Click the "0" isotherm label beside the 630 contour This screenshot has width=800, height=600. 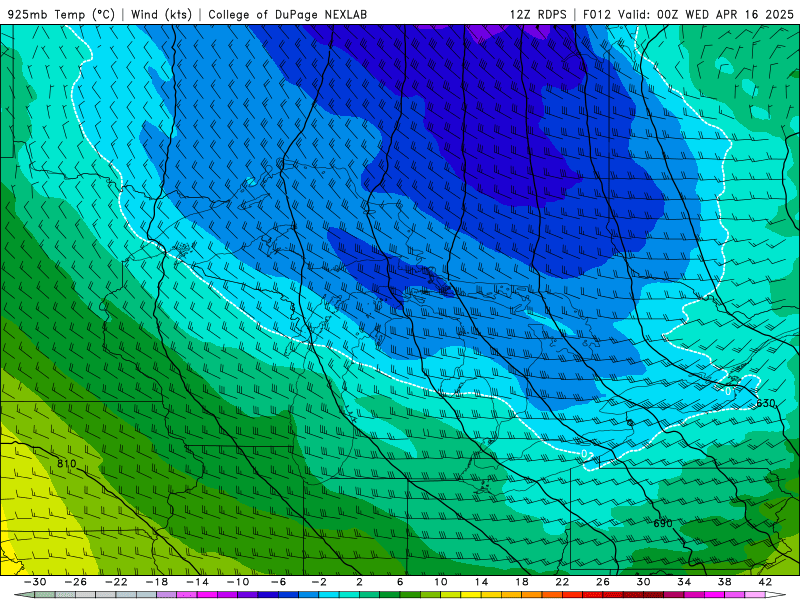coord(728,391)
